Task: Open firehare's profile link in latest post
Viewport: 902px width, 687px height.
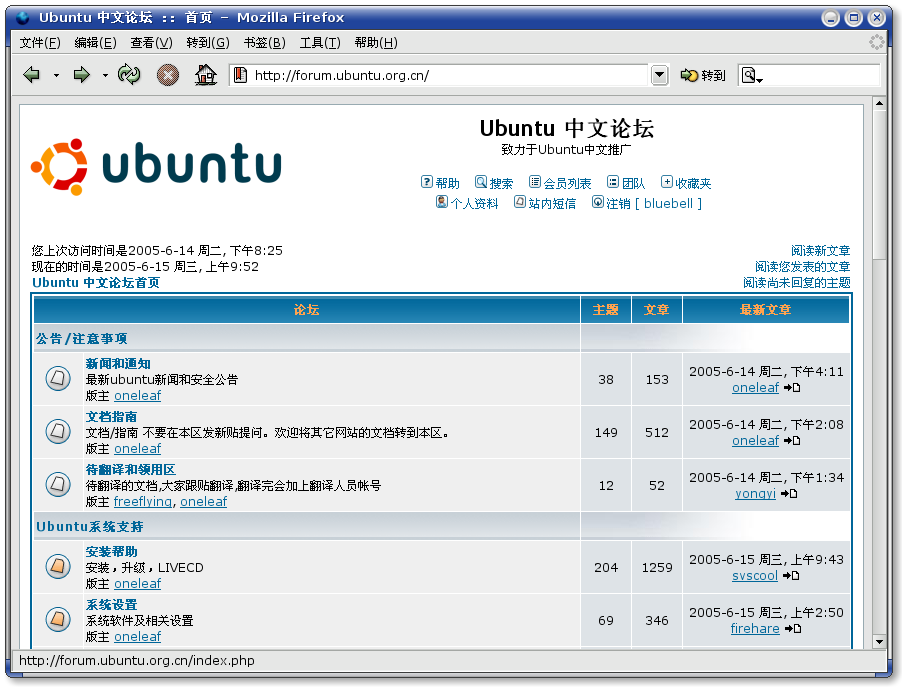Action: click(x=755, y=628)
